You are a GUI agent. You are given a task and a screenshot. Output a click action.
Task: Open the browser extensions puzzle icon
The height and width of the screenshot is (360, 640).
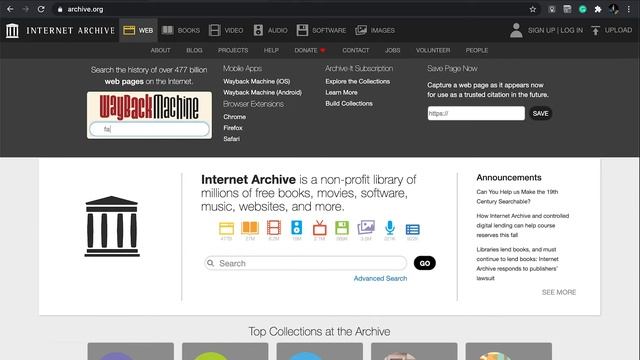[598, 9]
